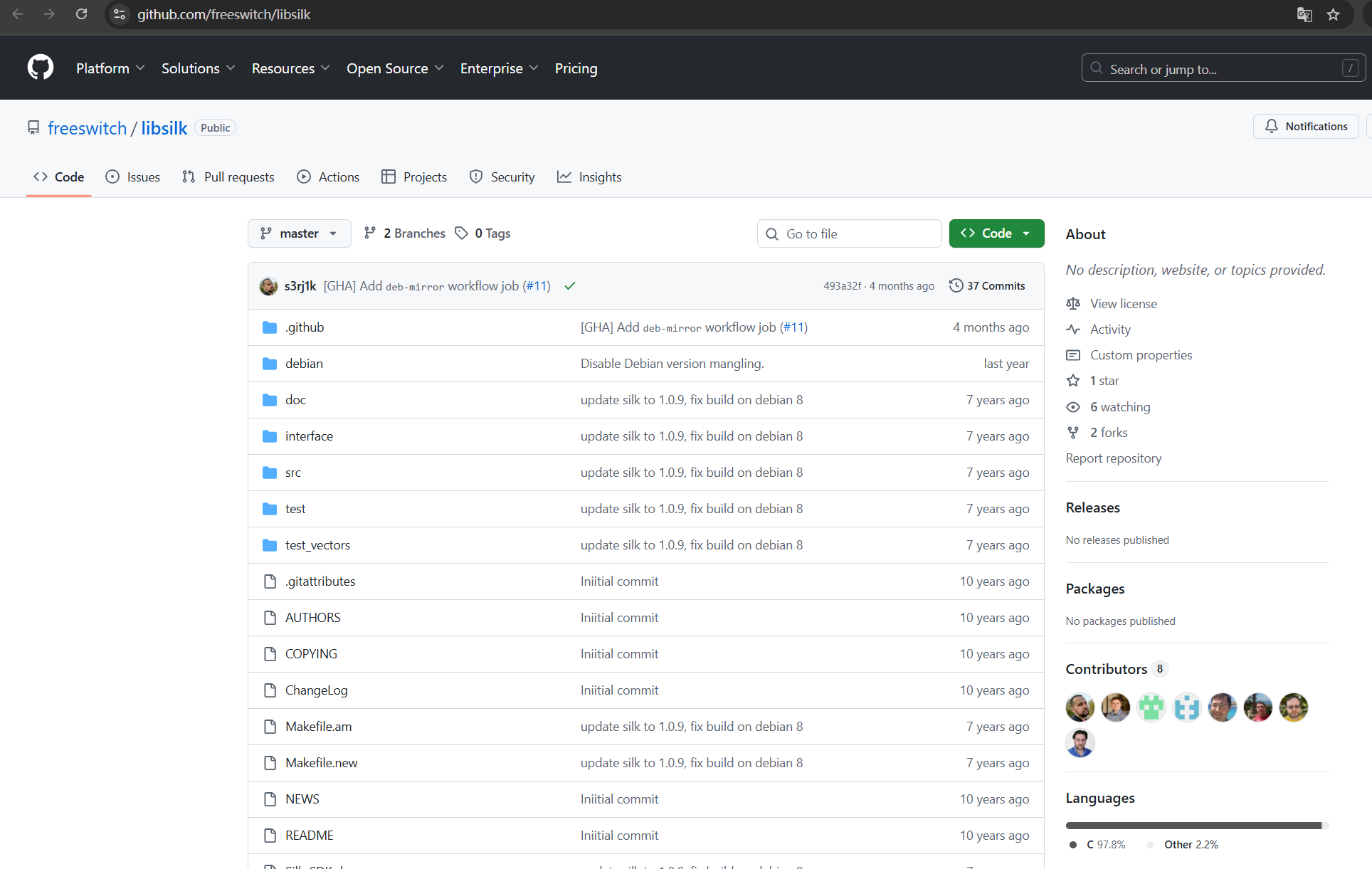
Task: Open the View license link
Action: 1123,304
